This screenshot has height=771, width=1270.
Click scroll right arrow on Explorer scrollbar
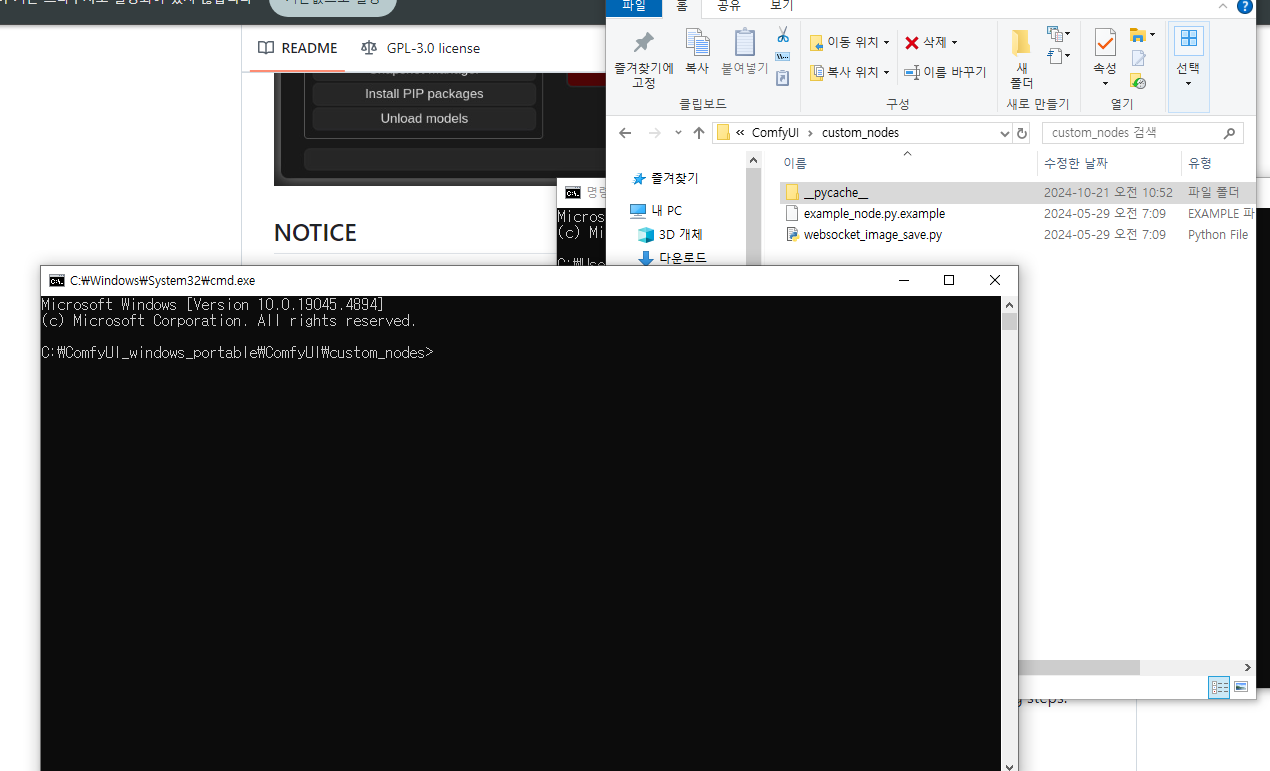click(1248, 667)
